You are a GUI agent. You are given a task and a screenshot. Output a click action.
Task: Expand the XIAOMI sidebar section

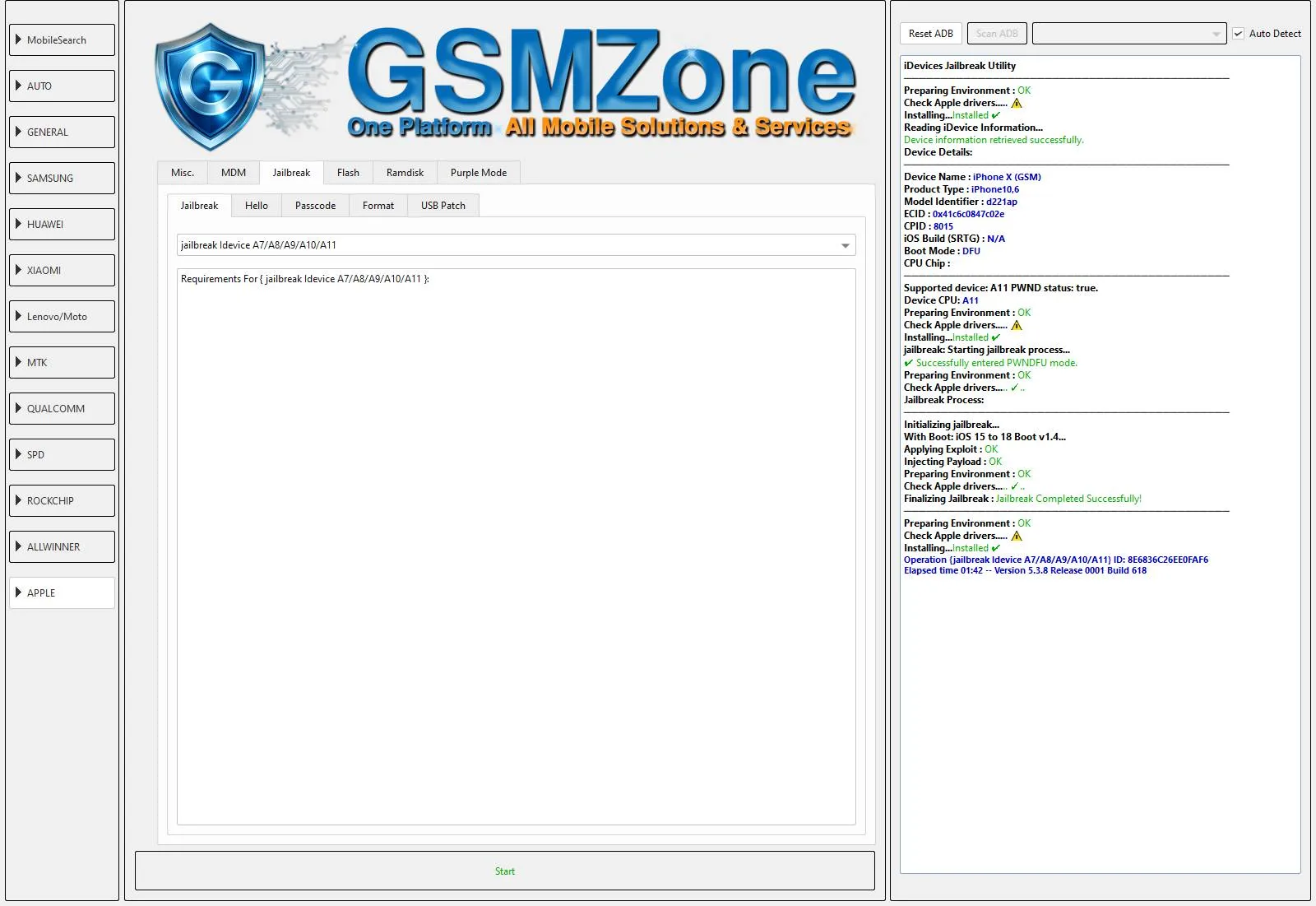62,271
